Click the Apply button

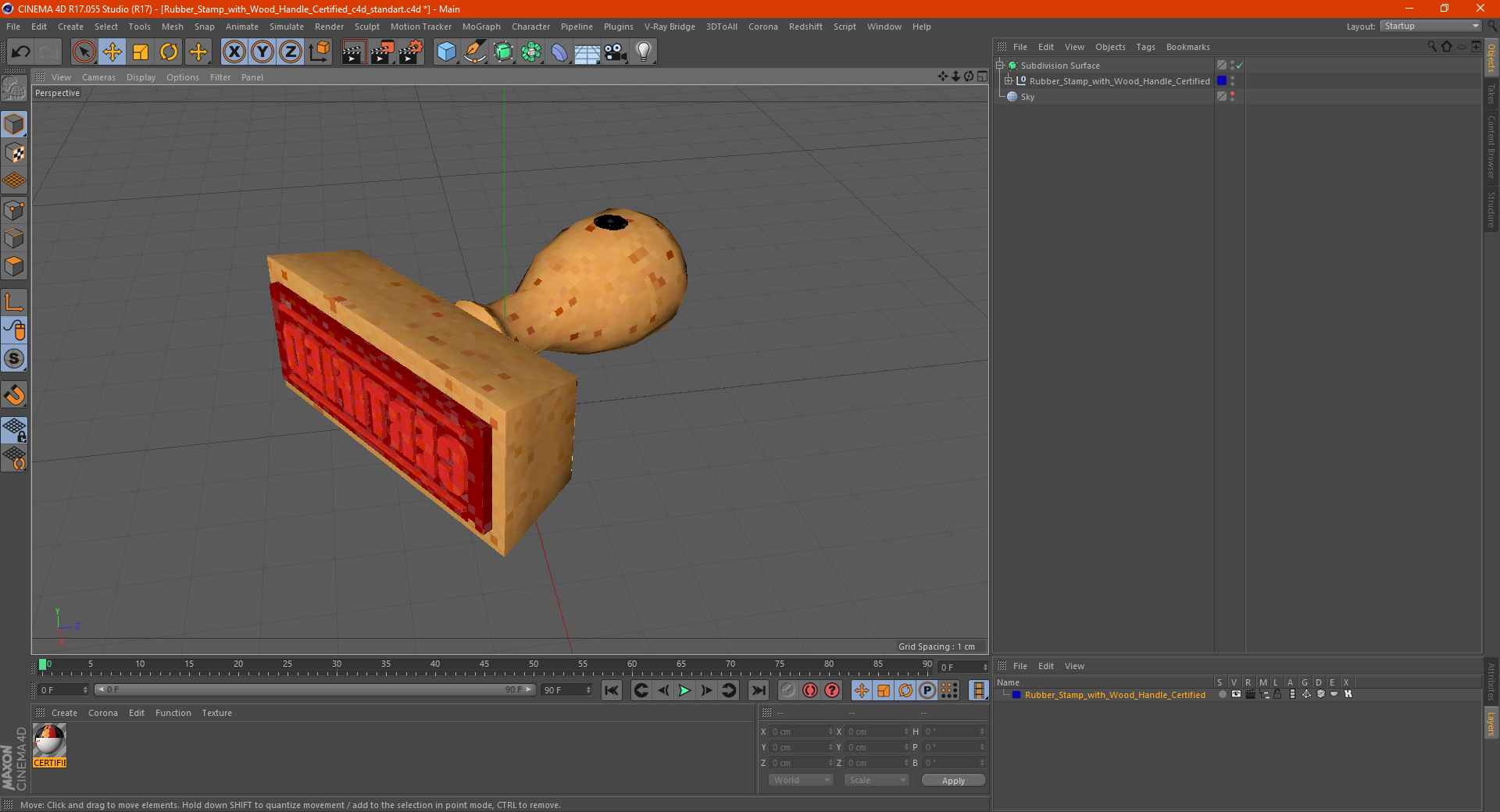click(953, 781)
